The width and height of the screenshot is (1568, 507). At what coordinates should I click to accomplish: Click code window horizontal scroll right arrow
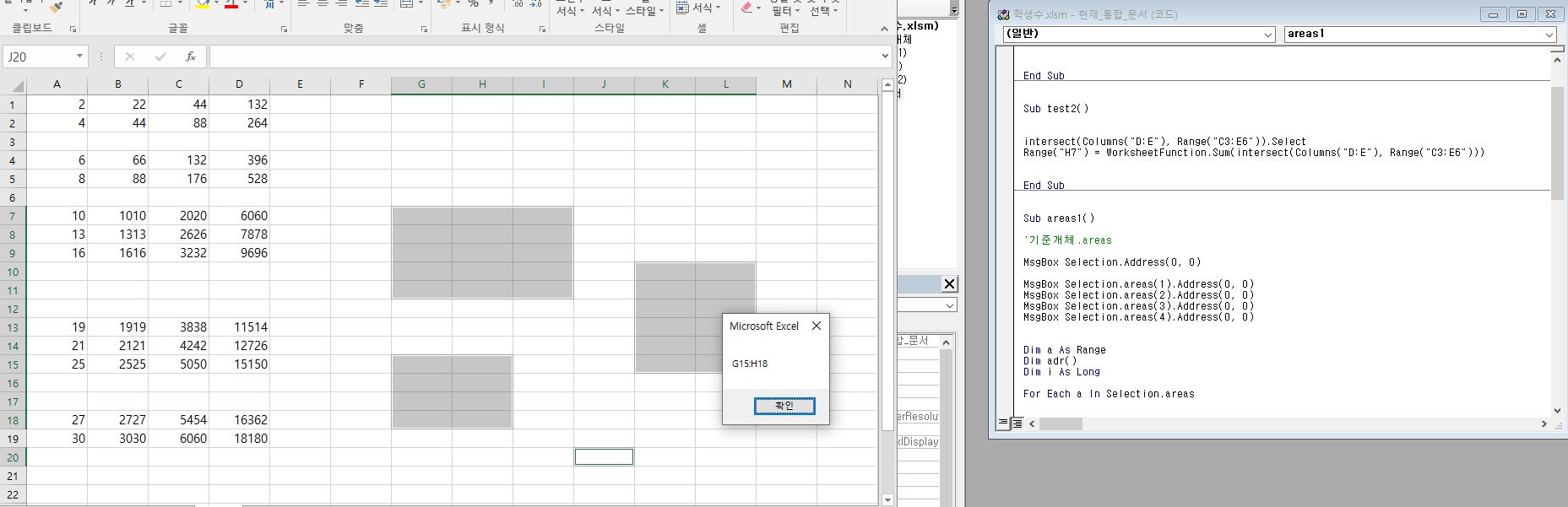[x=1544, y=423]
